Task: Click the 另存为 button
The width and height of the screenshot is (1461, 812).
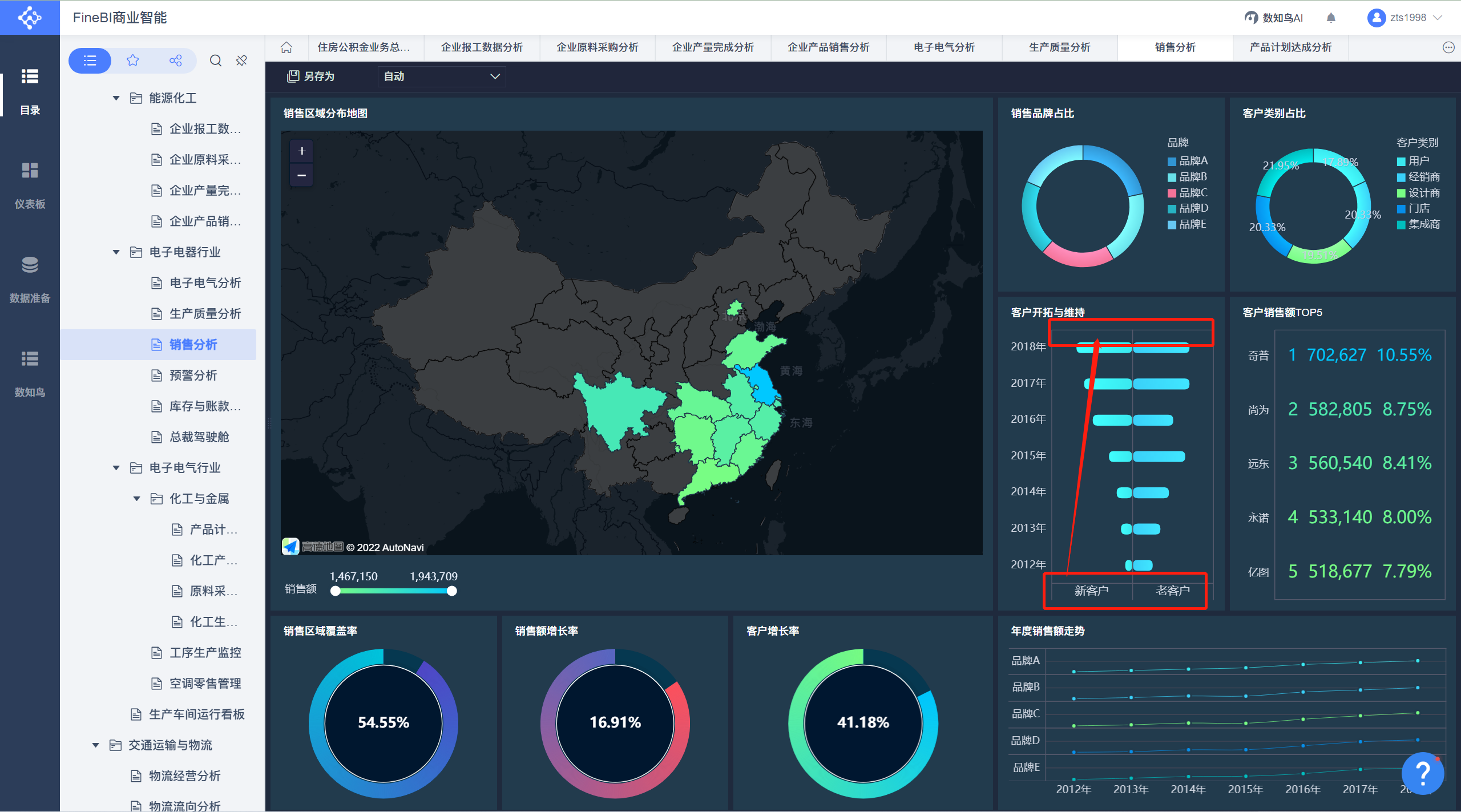Action: pyautogui.click(x=311, y=76)
